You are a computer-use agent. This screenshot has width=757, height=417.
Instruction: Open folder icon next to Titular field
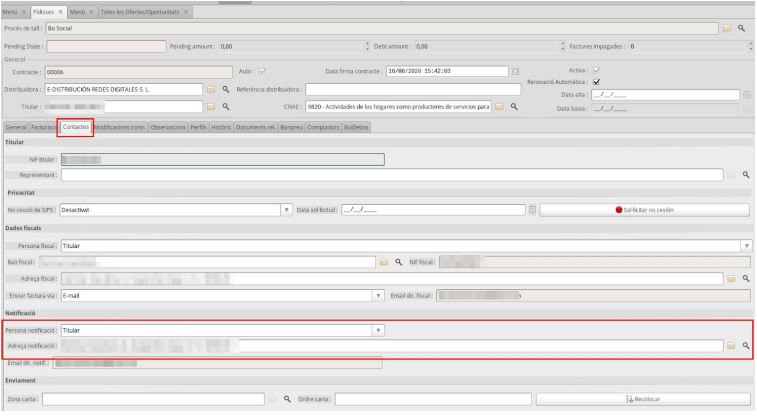click(211, 106)
